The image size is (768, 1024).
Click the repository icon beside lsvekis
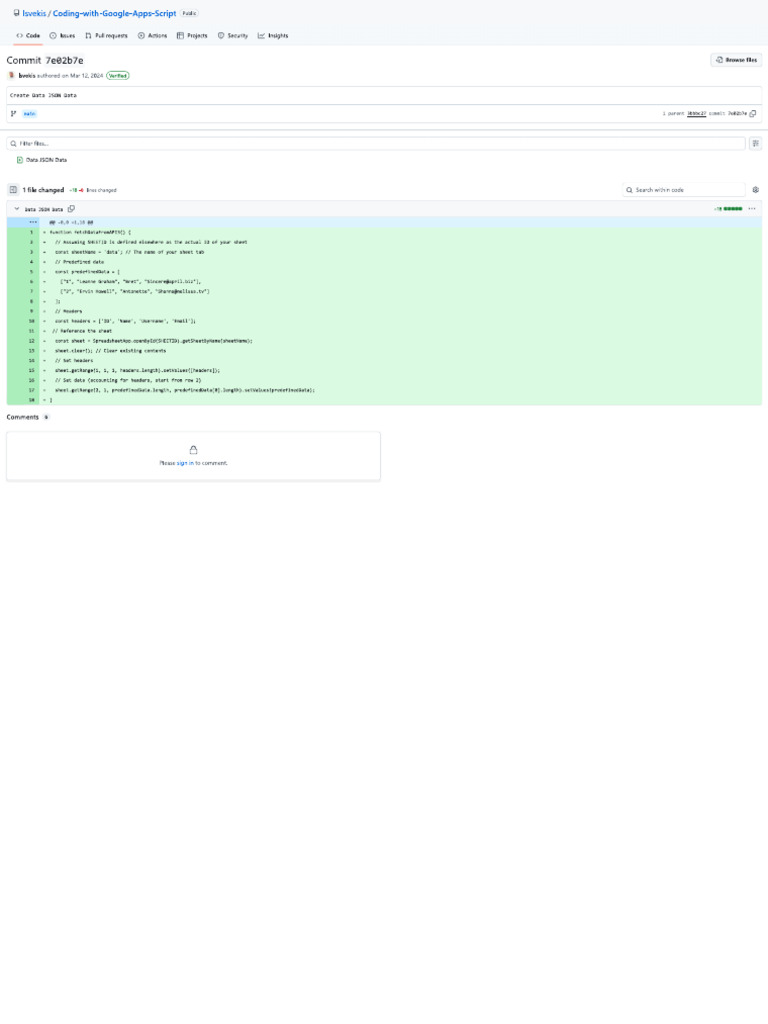16,13
